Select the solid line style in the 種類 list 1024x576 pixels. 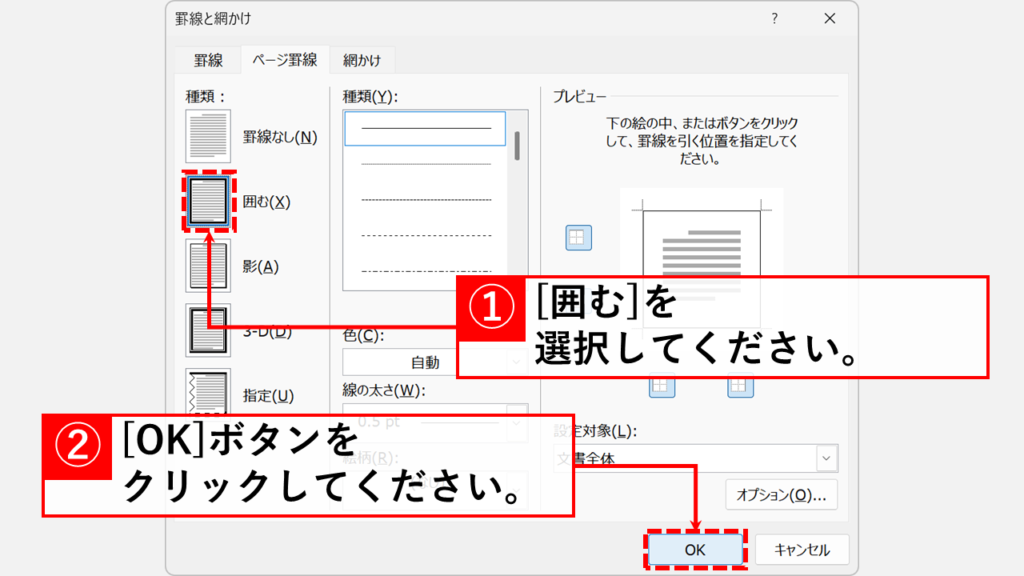tap(425, 128)
